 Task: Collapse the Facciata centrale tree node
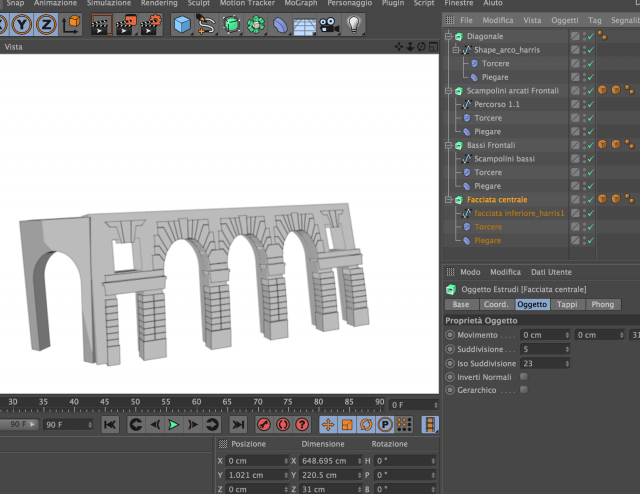(x=449, y=200)
